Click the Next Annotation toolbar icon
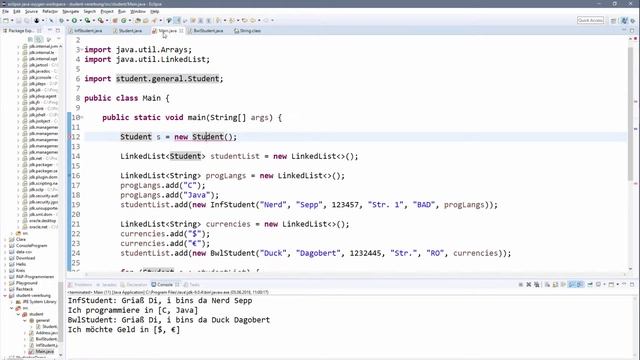 tap(218, 20)
